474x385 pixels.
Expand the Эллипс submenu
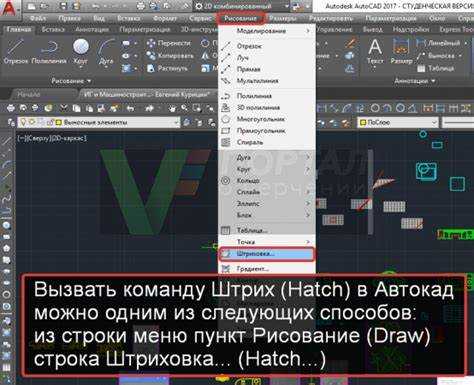click(x=267, y=203)
